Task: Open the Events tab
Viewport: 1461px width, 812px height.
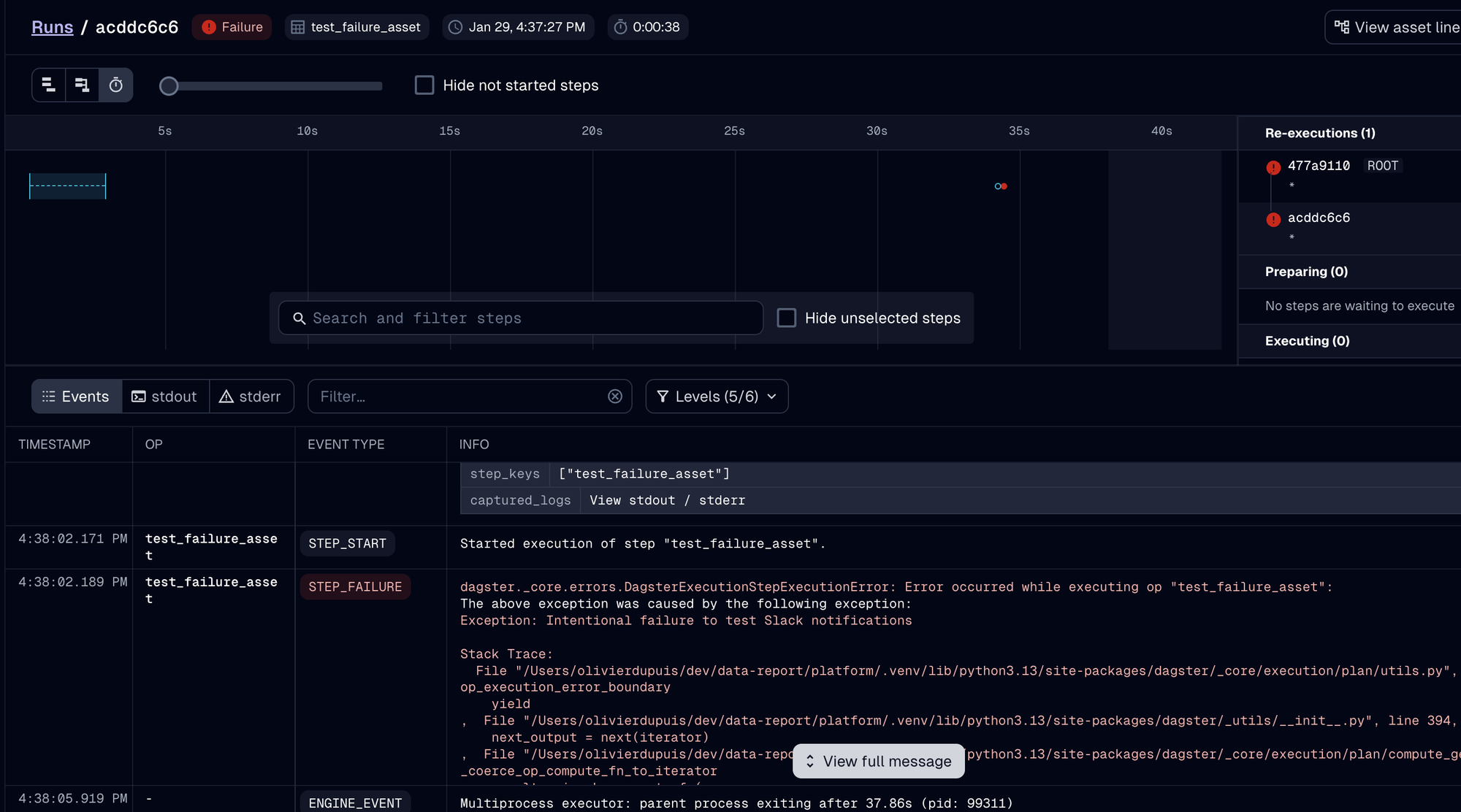Action: click(76, 397)
